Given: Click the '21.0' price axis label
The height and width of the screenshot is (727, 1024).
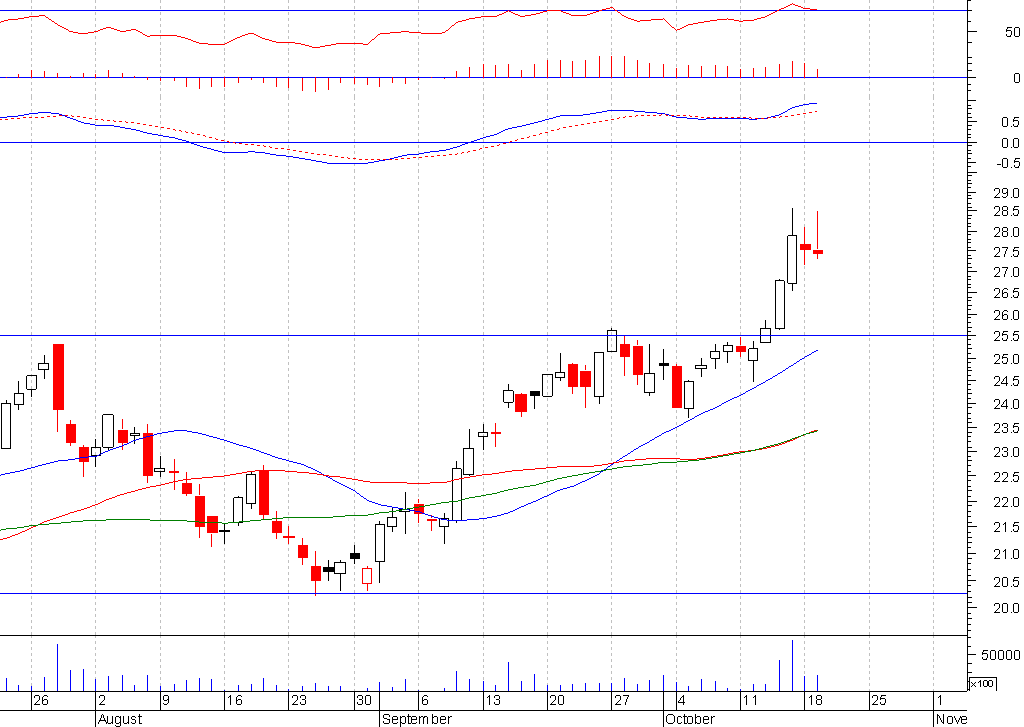Looking at the screenshot, I should 1006,555.
